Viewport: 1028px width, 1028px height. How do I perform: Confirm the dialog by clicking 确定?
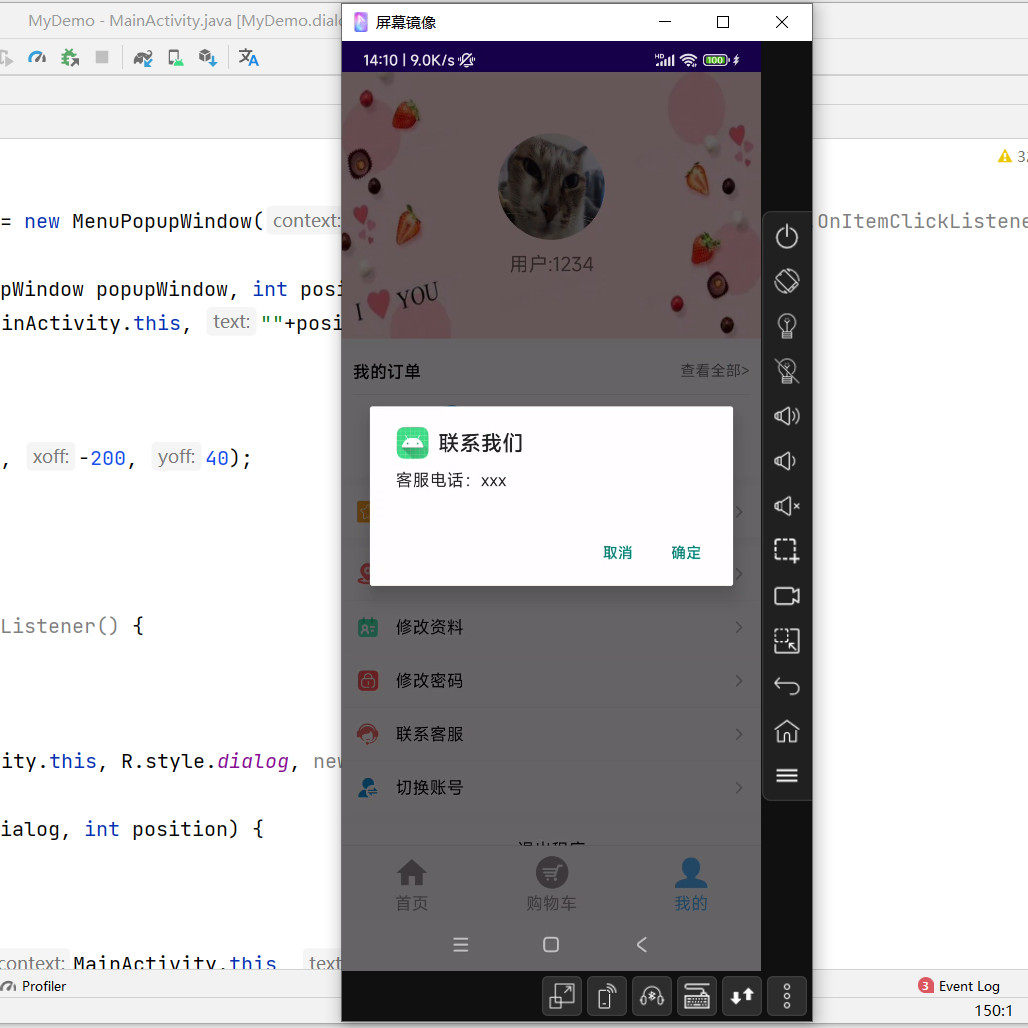click(686, 552)
